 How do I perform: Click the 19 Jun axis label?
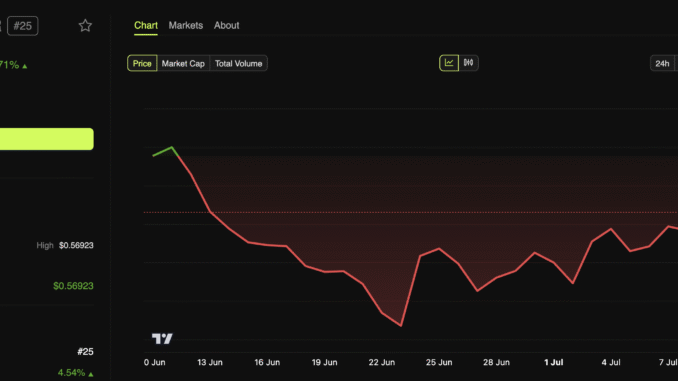pos(324,362)
